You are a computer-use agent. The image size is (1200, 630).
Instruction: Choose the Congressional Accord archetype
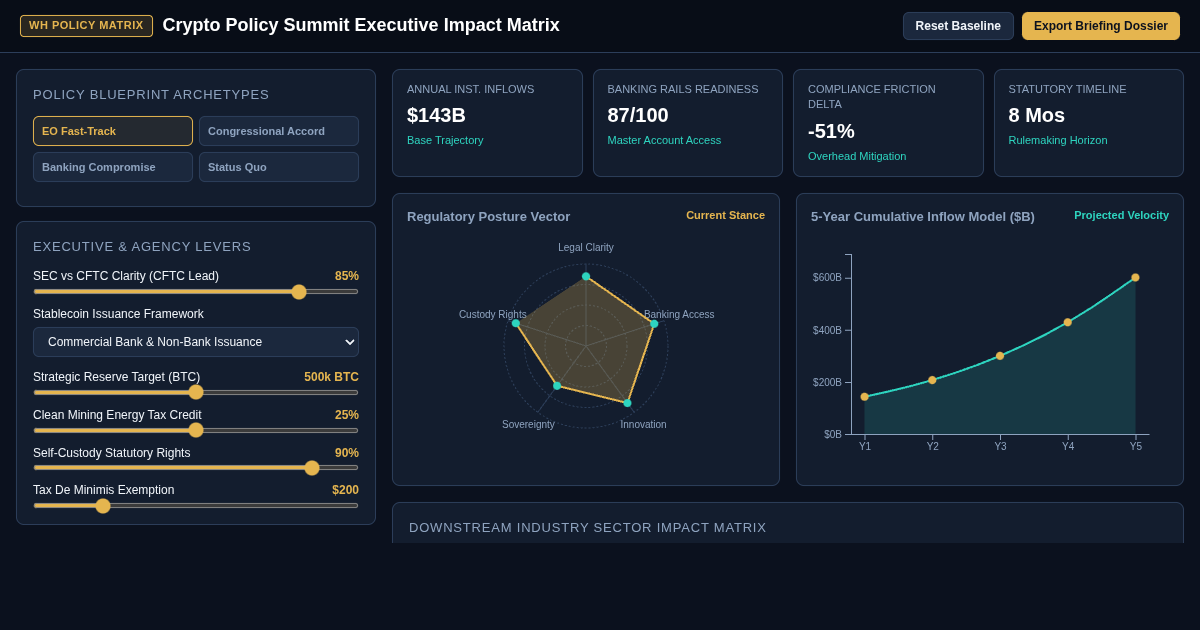click(279, 131)
